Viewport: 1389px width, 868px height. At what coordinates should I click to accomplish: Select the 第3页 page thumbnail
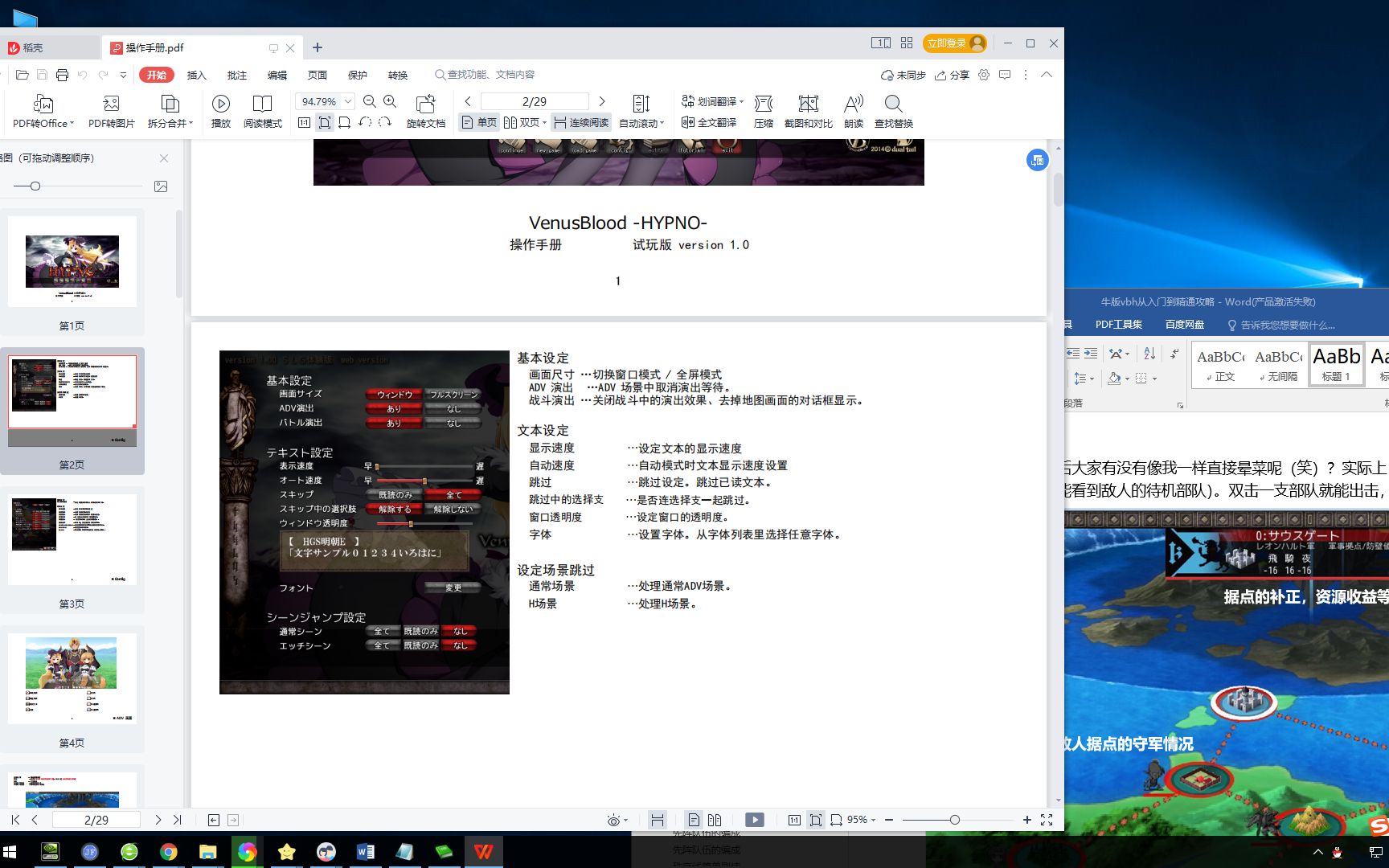[72, 551]
